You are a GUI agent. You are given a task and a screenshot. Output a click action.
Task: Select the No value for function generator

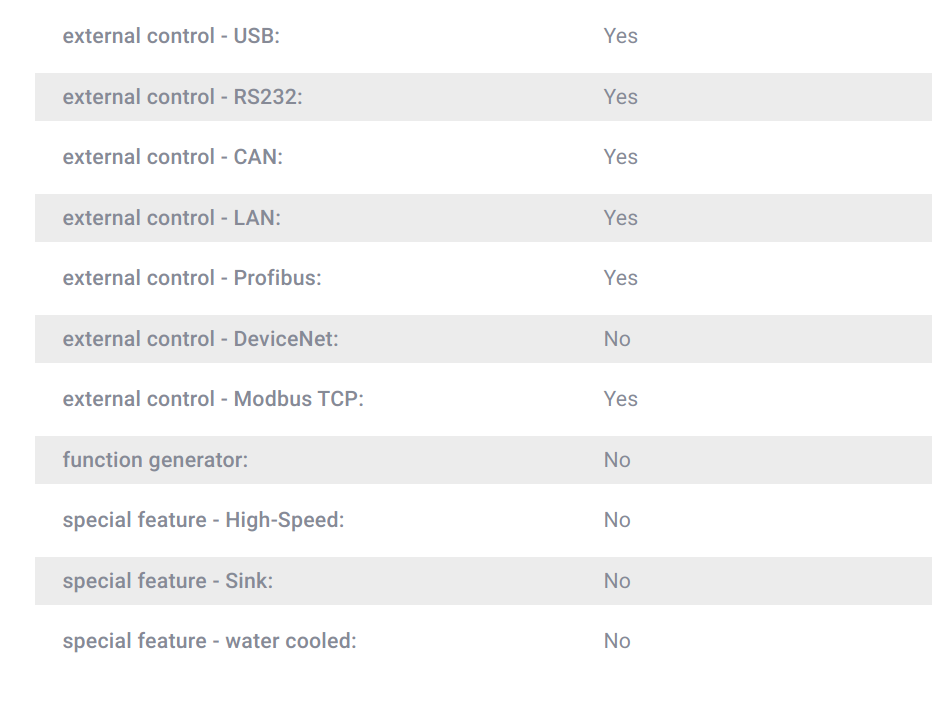(x=617, y=460)
